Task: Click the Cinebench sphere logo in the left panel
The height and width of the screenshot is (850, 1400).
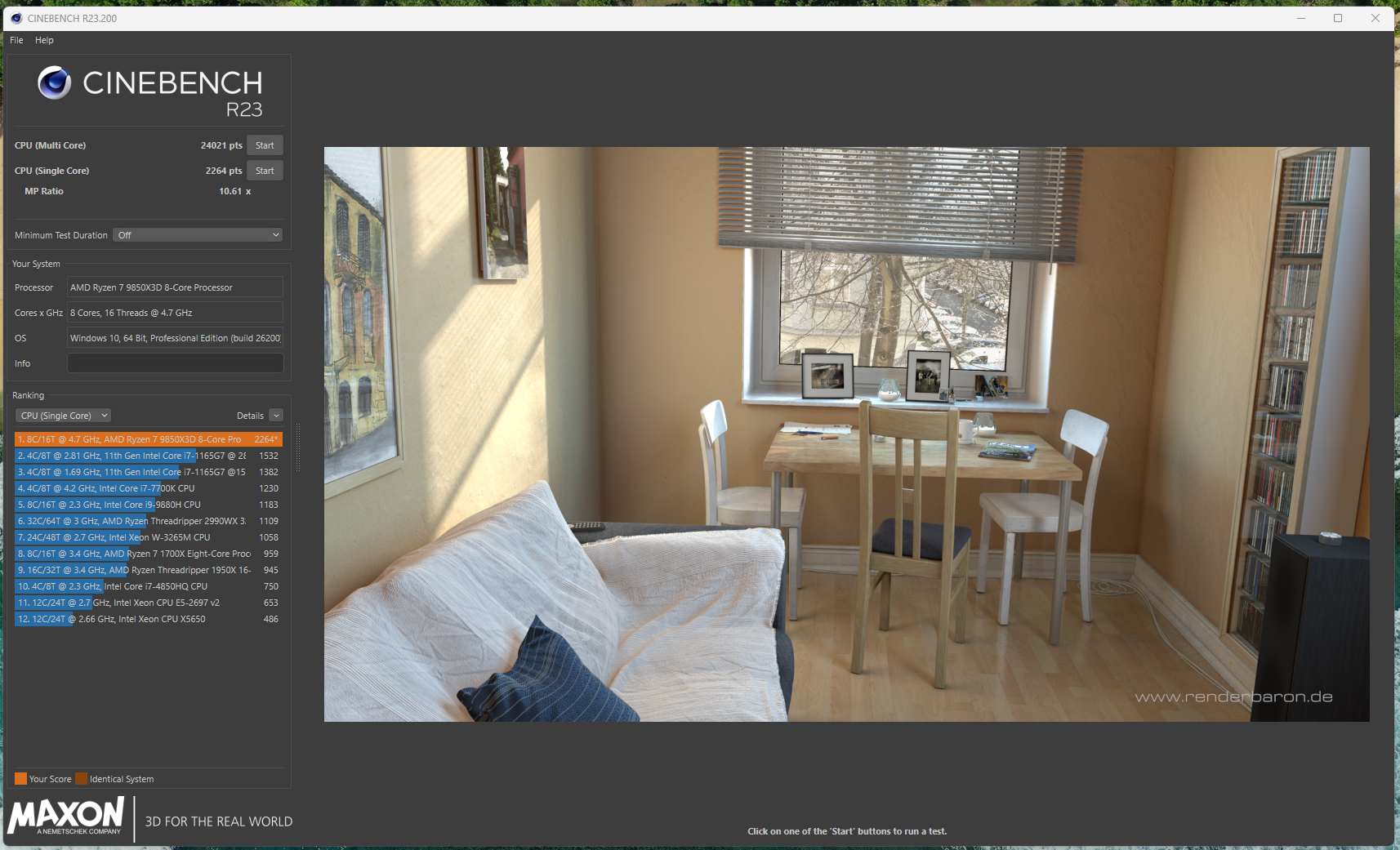Action: [55, 82]
